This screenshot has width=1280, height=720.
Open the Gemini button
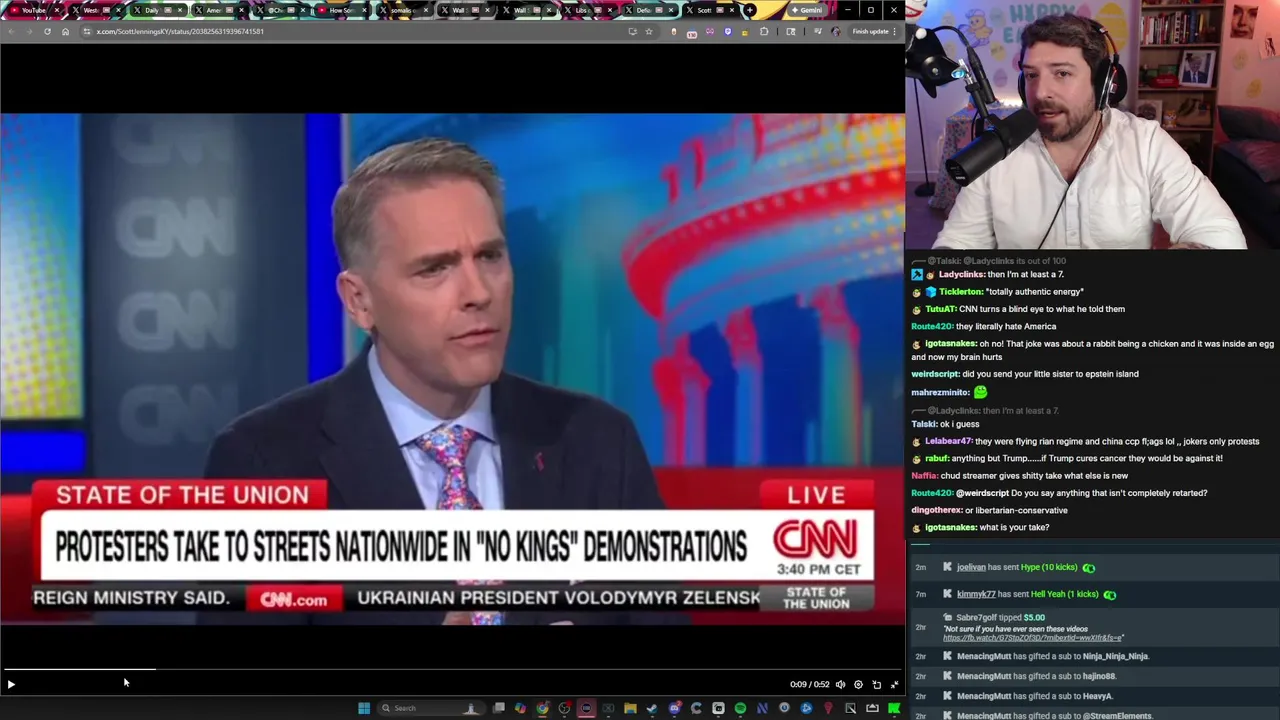(806, 10)
